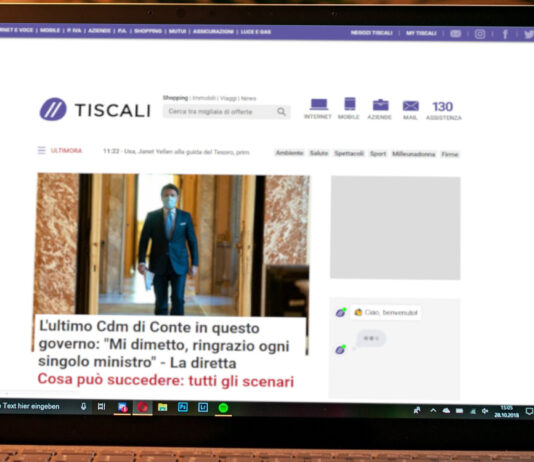The height and width of the screenshot is (462, 534).
Task: Open Mutui in the purple top bar
Action: tap(177, 31)
